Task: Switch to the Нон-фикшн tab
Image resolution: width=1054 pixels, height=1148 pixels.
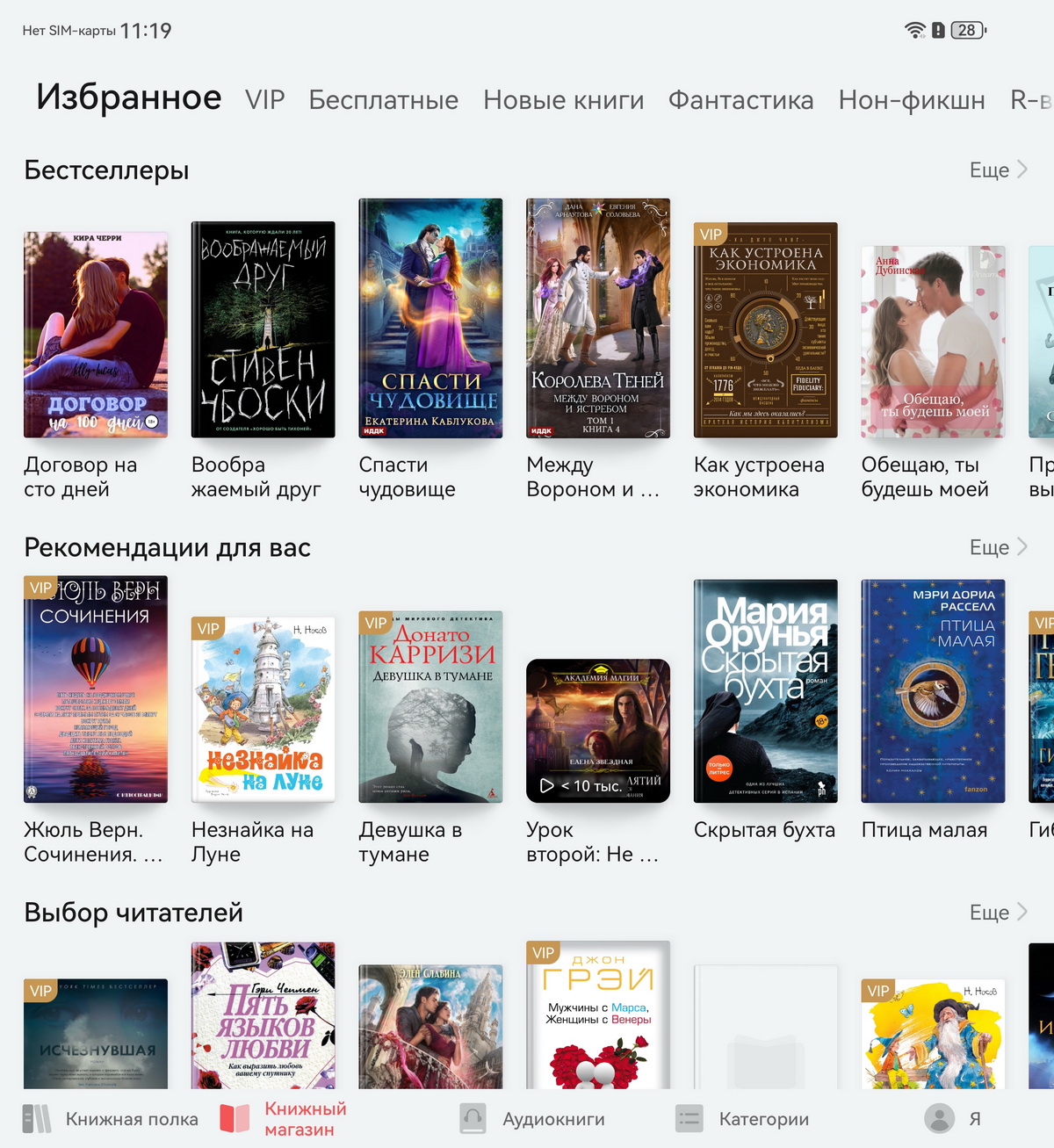Action: [912, 100]
